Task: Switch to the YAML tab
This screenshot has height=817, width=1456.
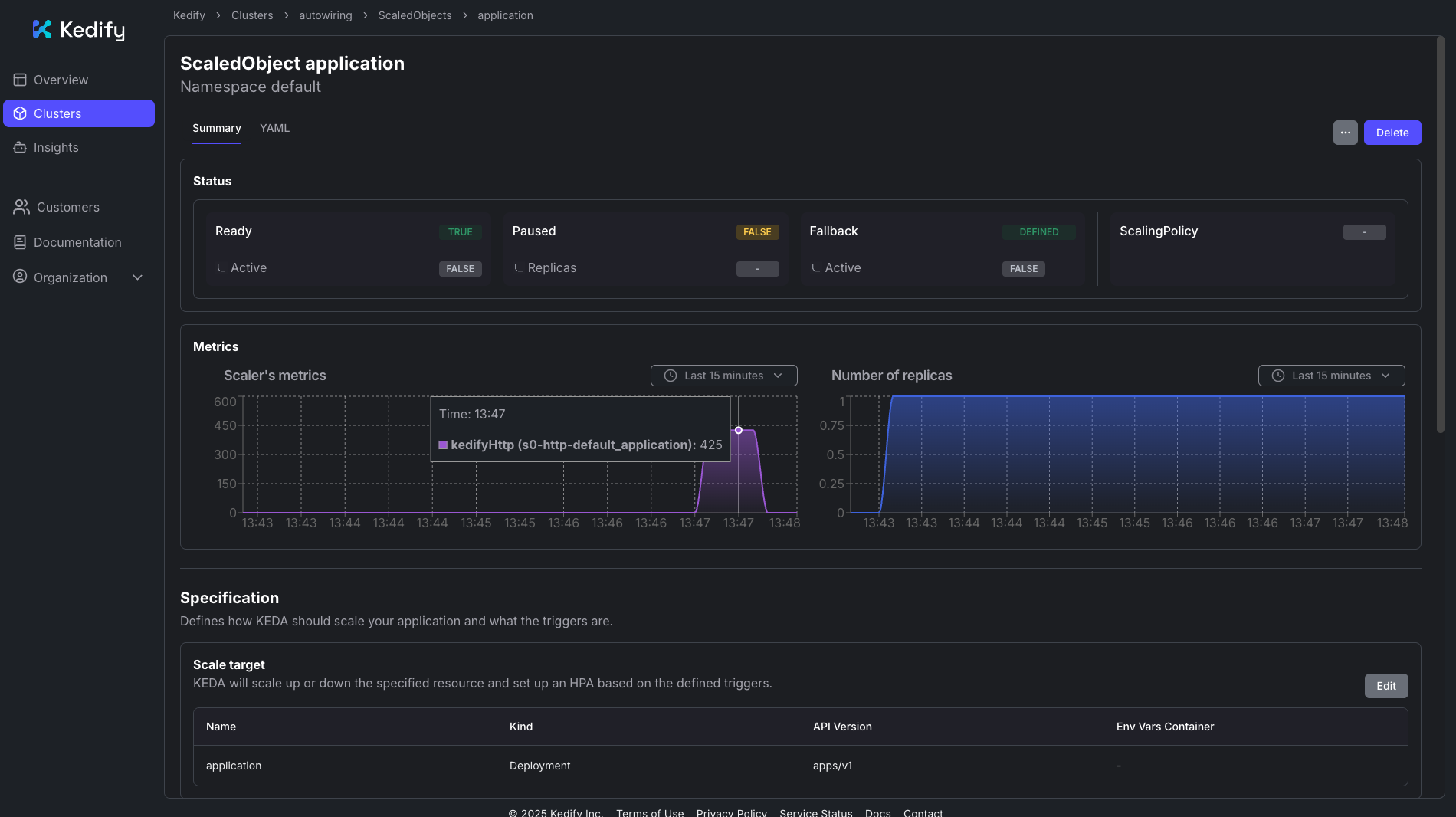Action: [274, 128]
